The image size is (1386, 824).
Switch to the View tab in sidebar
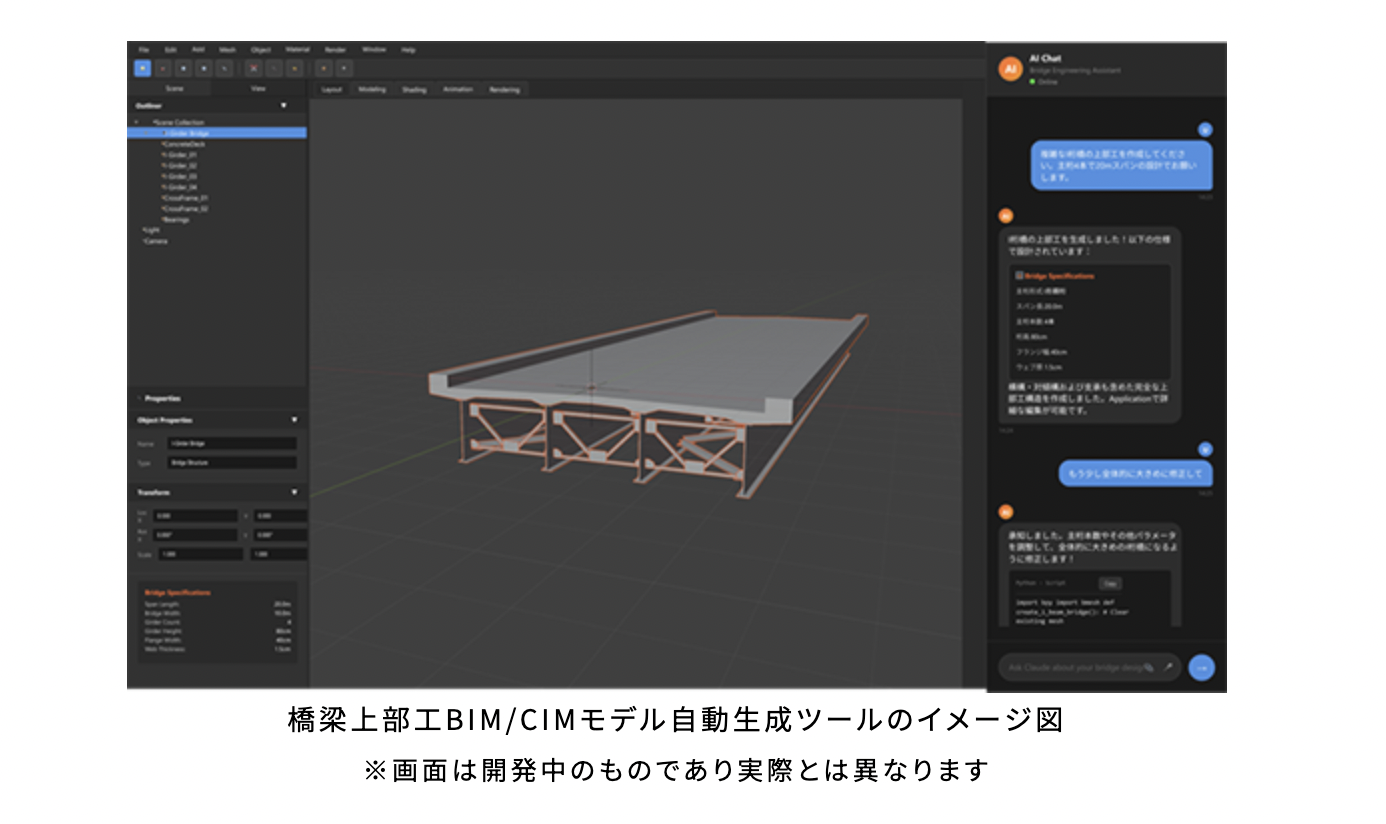(x=257, y=88)
